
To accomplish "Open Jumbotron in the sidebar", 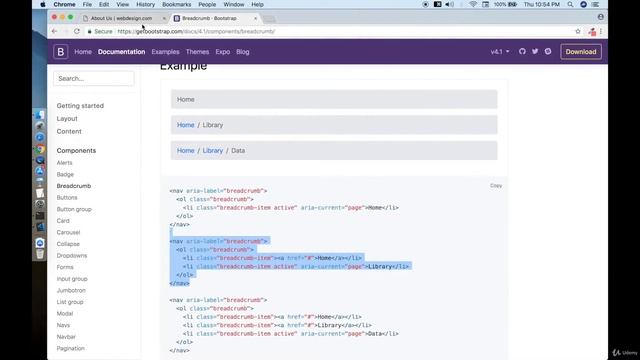I will point(71,290).
